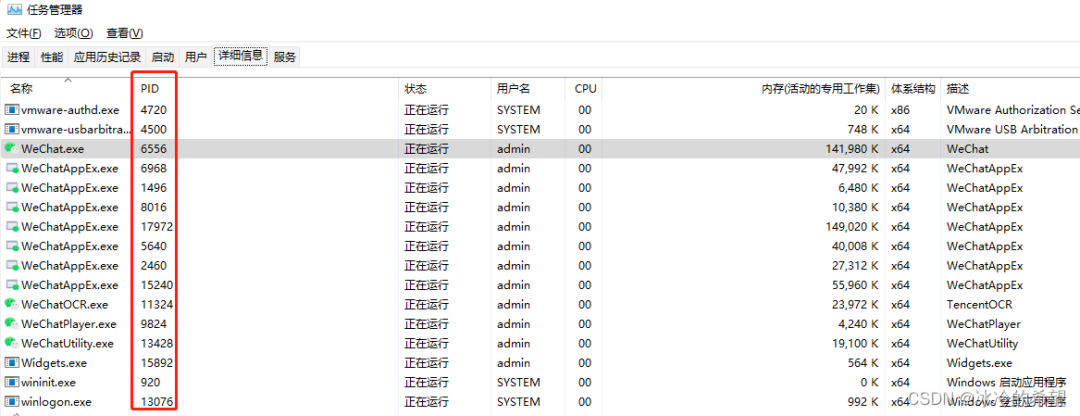Click icon of WeChatAppEx.exe with PID 17972

pos(12,227)
